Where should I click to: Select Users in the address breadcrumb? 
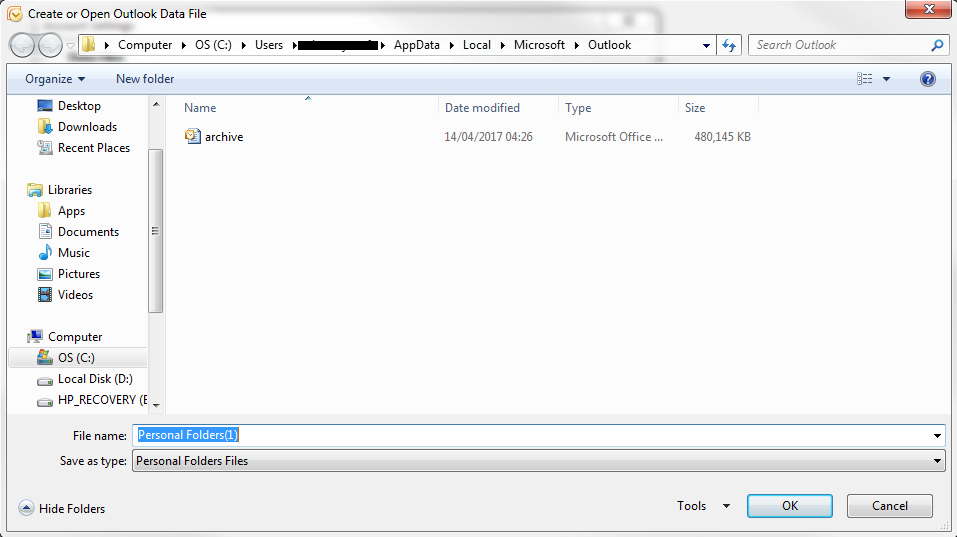coord(269,45)
